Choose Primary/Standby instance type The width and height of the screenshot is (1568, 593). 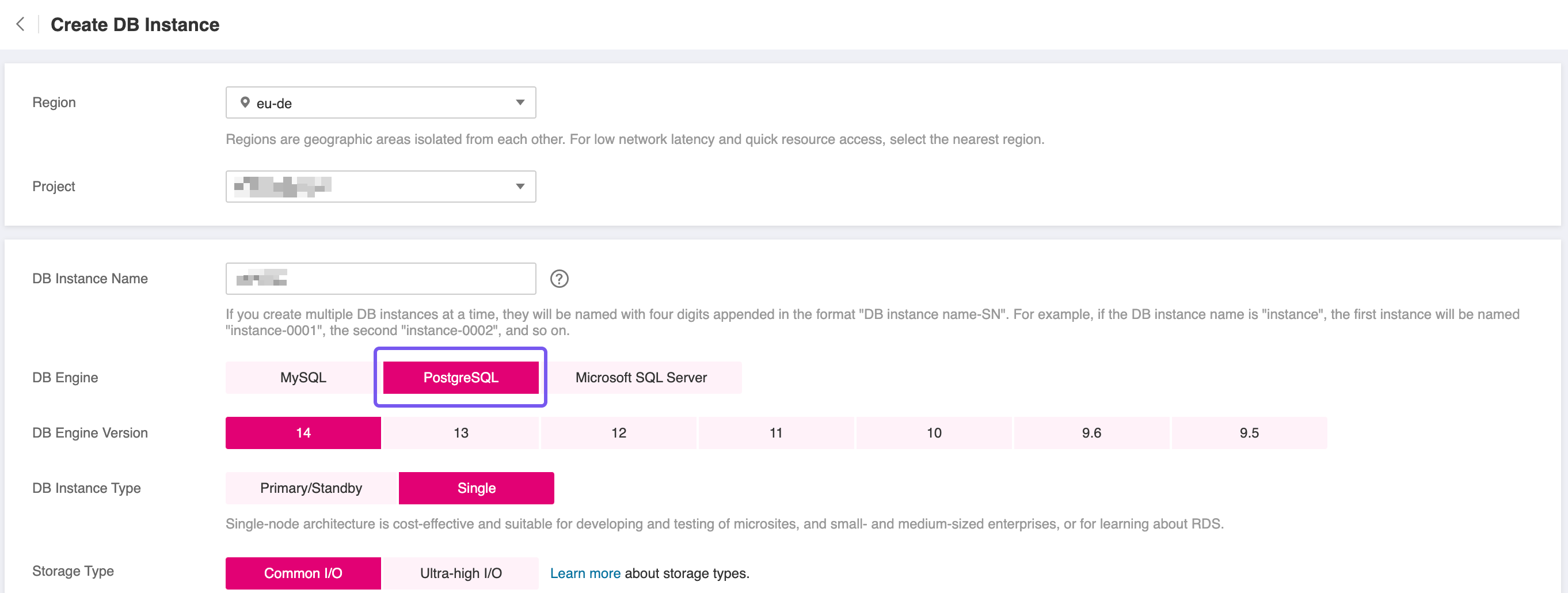click(311, 488)
